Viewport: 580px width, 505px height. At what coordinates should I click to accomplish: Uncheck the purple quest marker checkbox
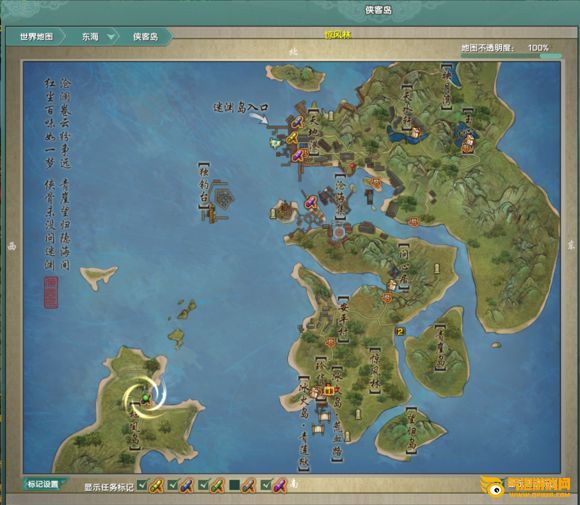(266, 485)
